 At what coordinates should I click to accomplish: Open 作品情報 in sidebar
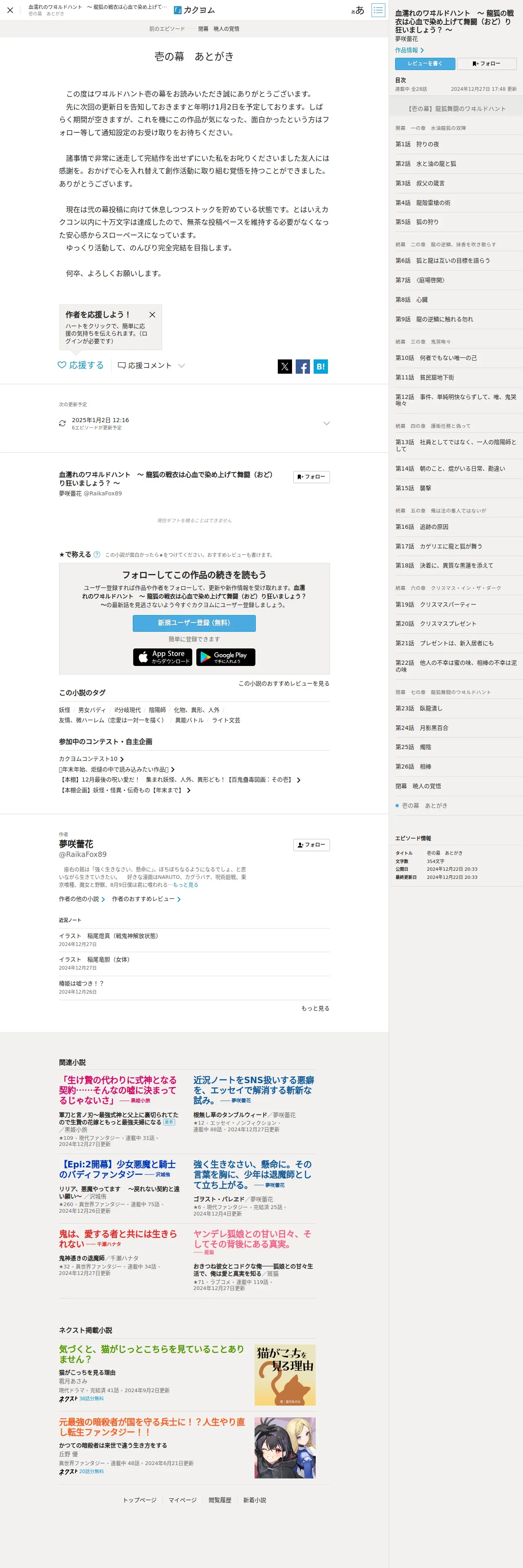(409, 50)
